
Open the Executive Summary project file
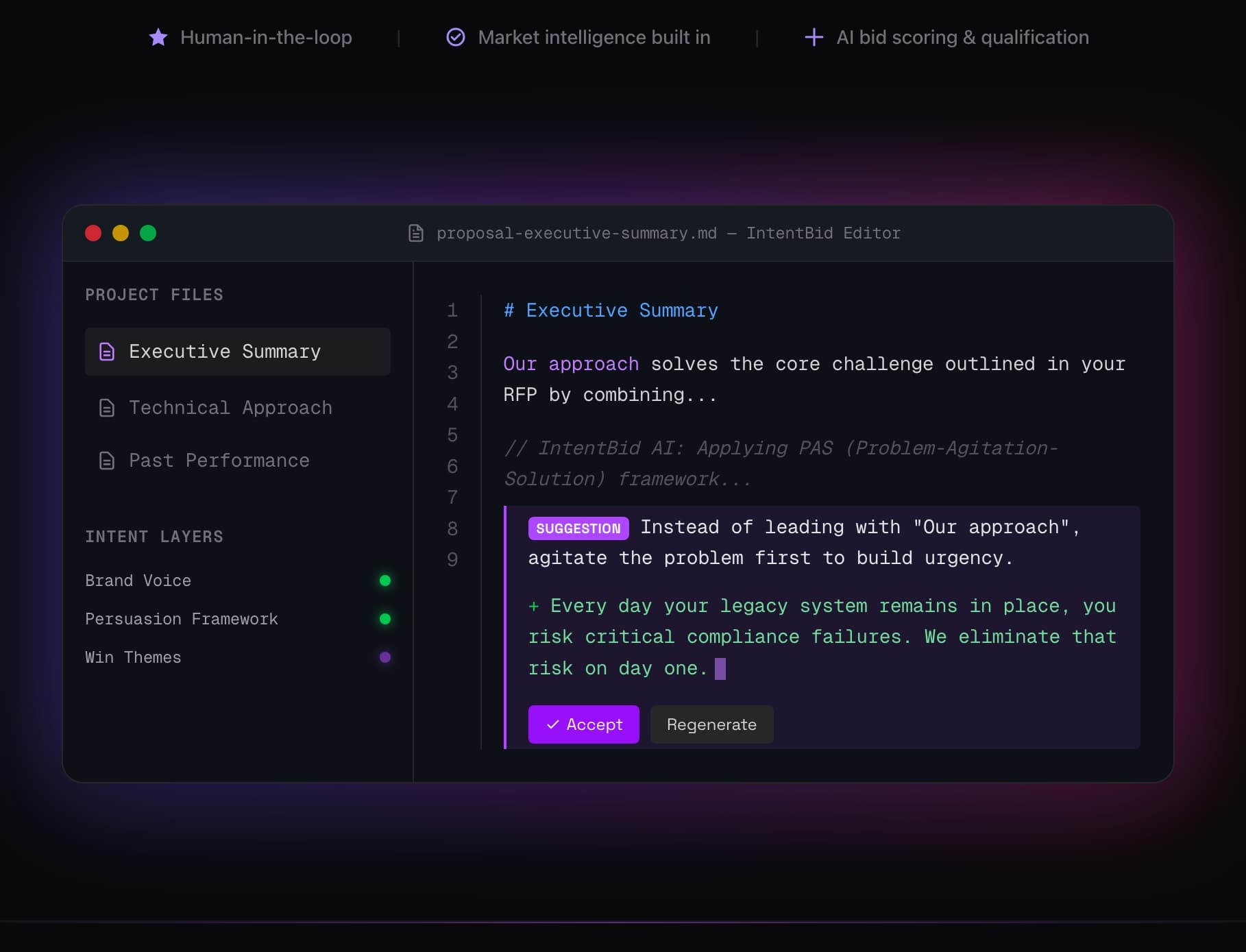click(x=238, y=352)
